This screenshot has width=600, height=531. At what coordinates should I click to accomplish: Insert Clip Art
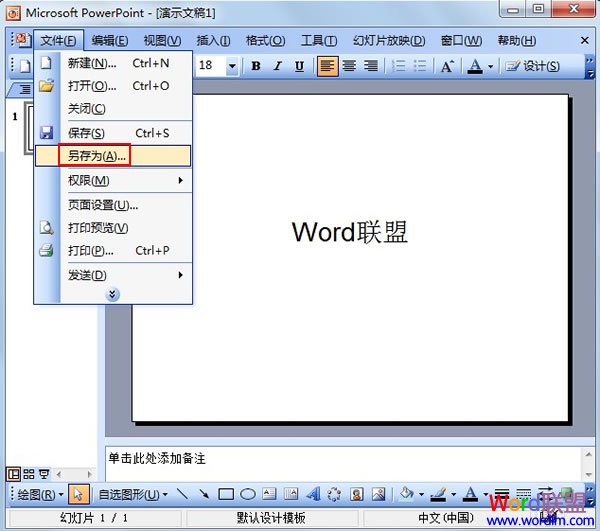click(356, 495)
